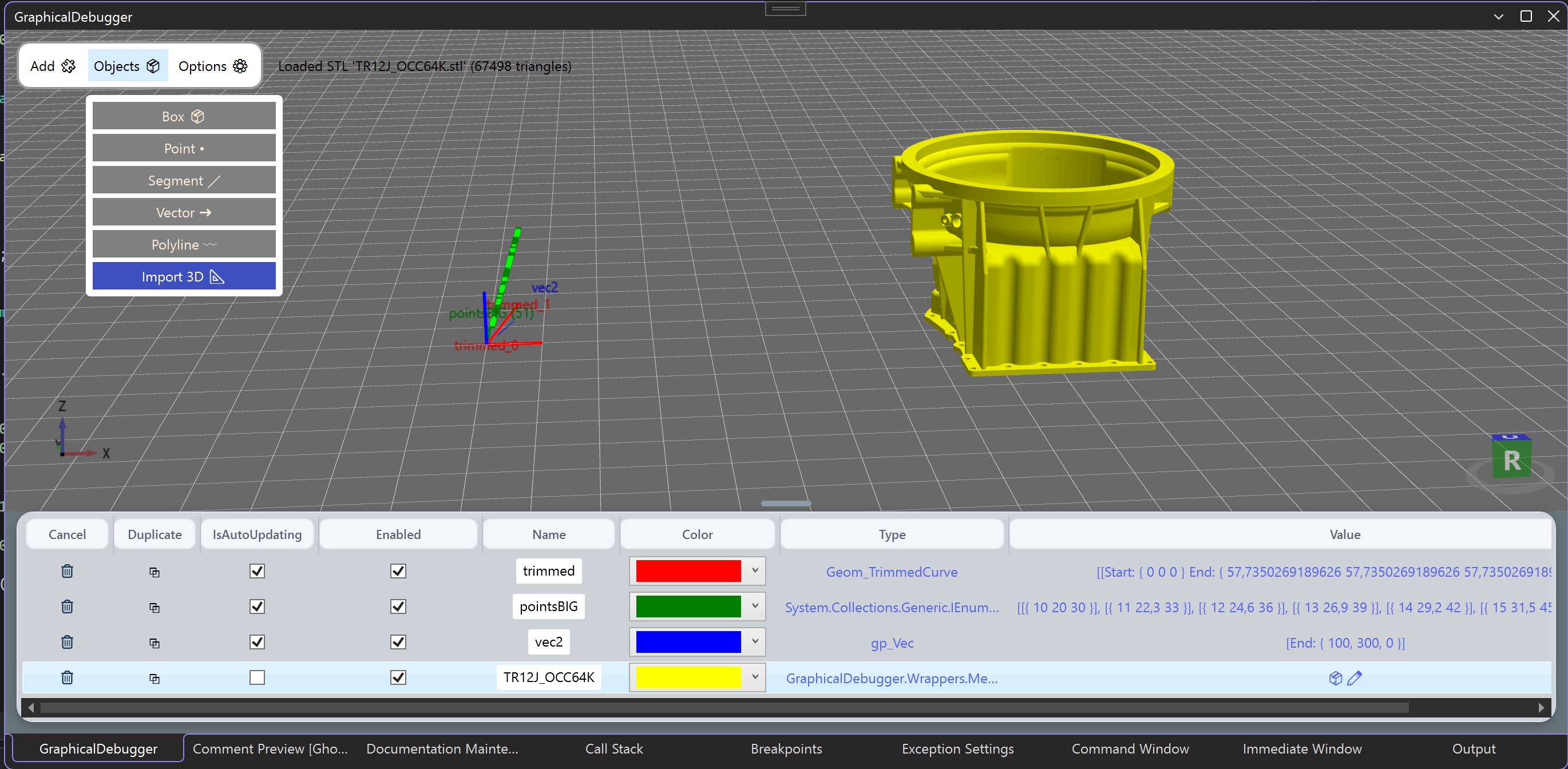The width and height of the screenshot is (1568, 769).
Task: Click the R face of the view cube
Action: coord(1511,461)
